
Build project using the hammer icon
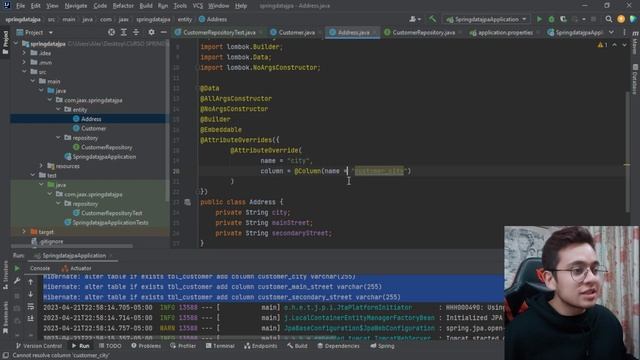point(432,19)
